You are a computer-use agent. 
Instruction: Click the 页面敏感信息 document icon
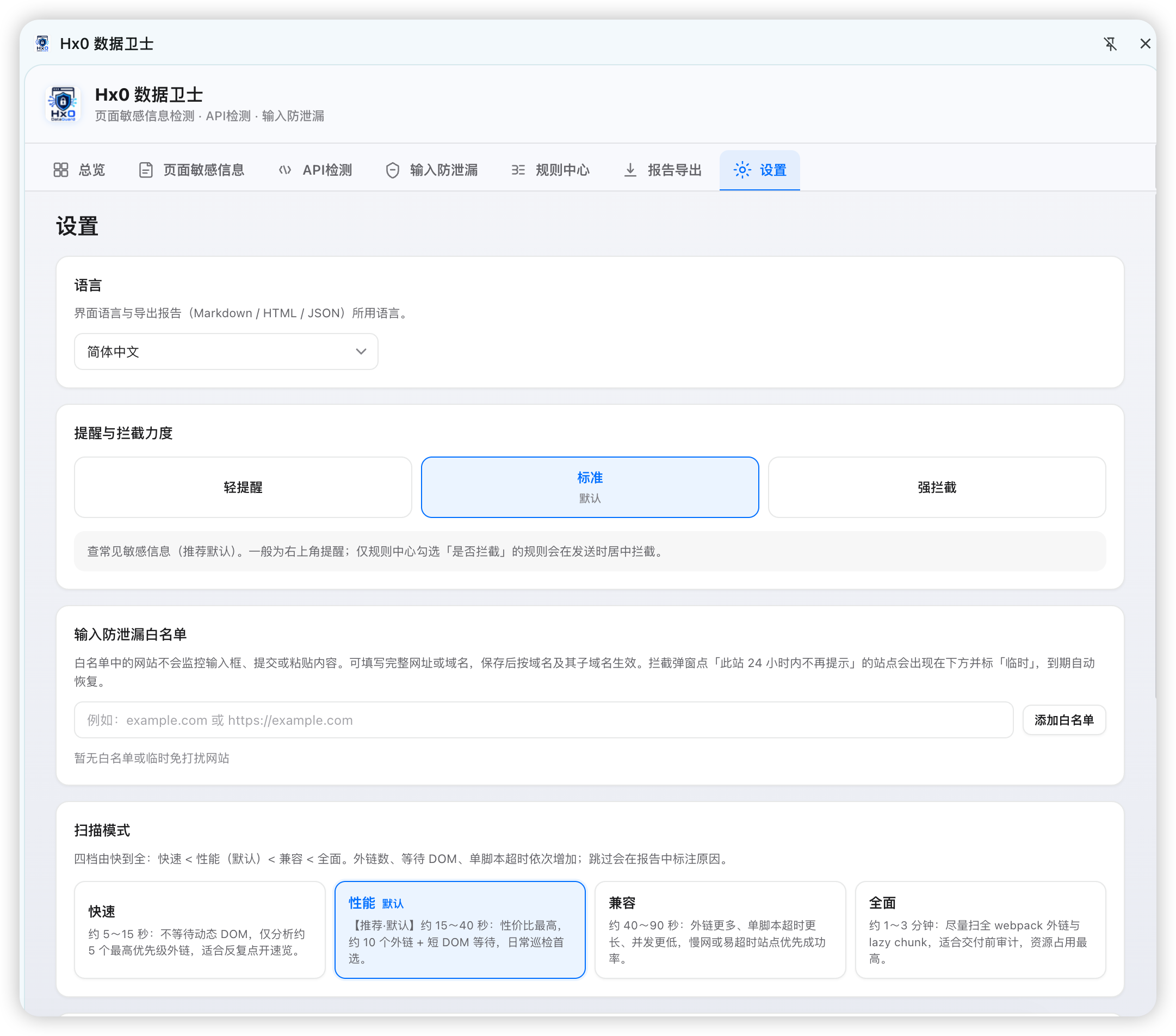pyautogui.click(x=146, y=170)
